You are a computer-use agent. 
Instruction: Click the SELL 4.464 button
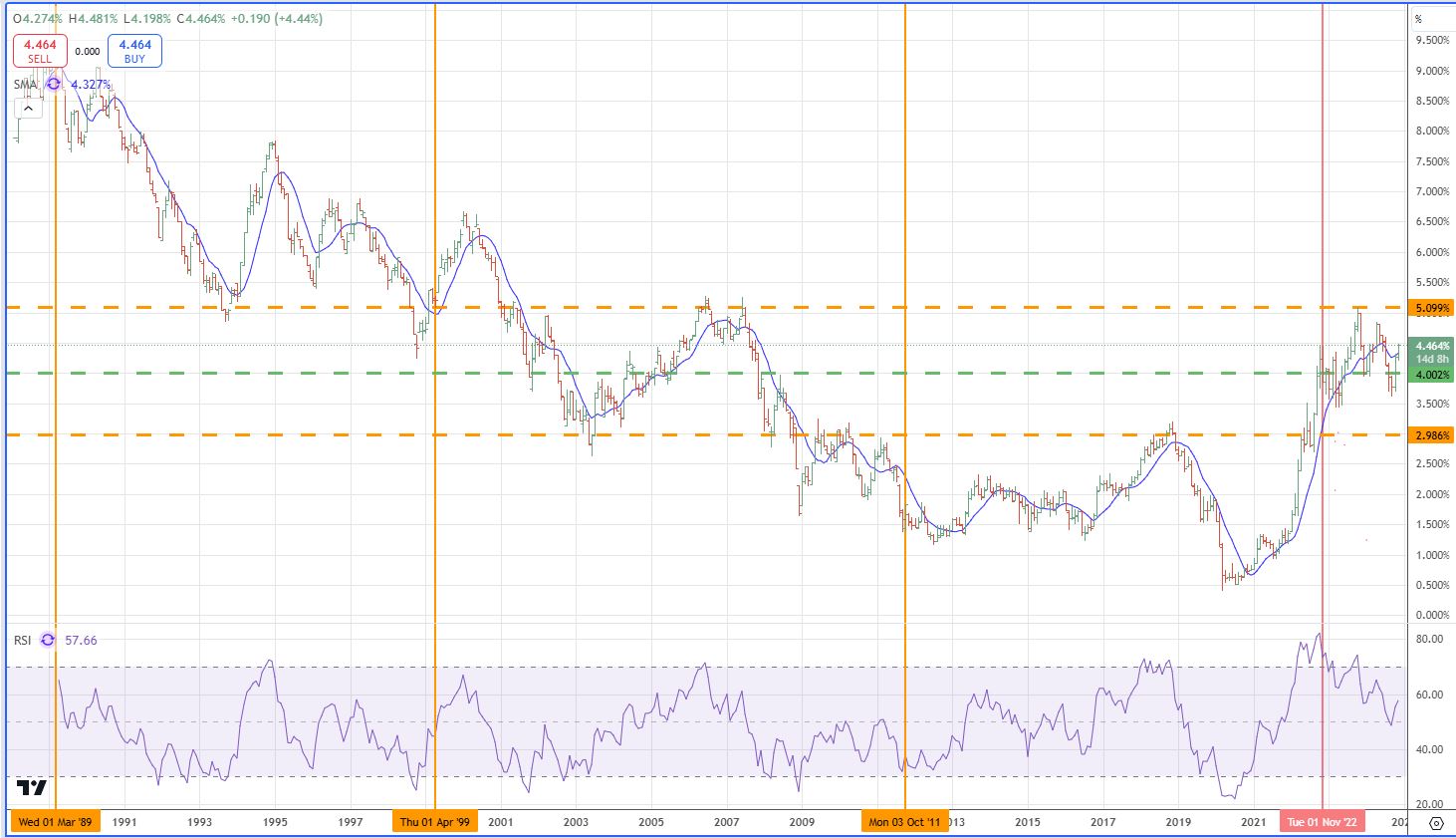pos(40,51)
